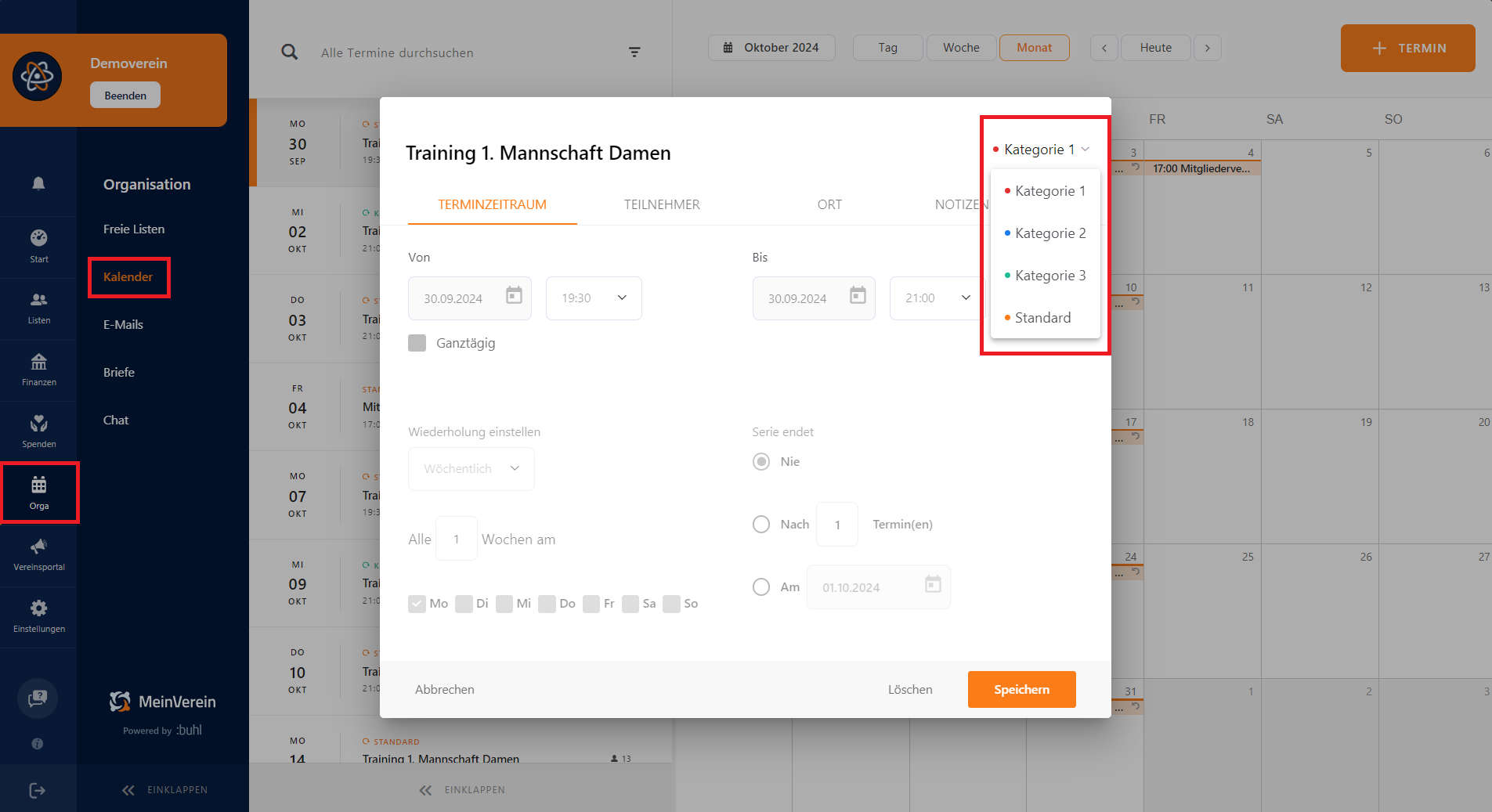Click the info icon in sidebar
Viewport: 1492px width, 812px height.
point(38,744)
